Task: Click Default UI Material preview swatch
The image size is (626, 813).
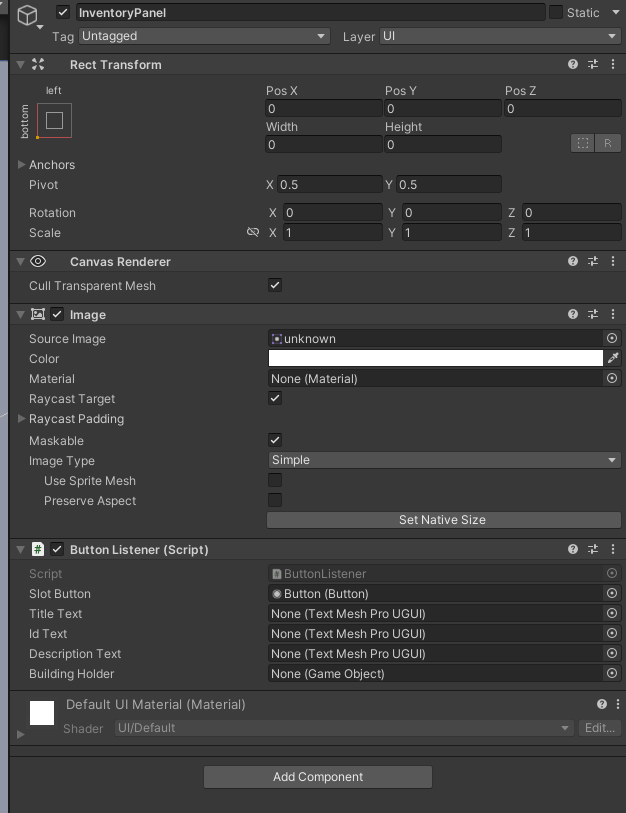Action: [x=42, y=713]
